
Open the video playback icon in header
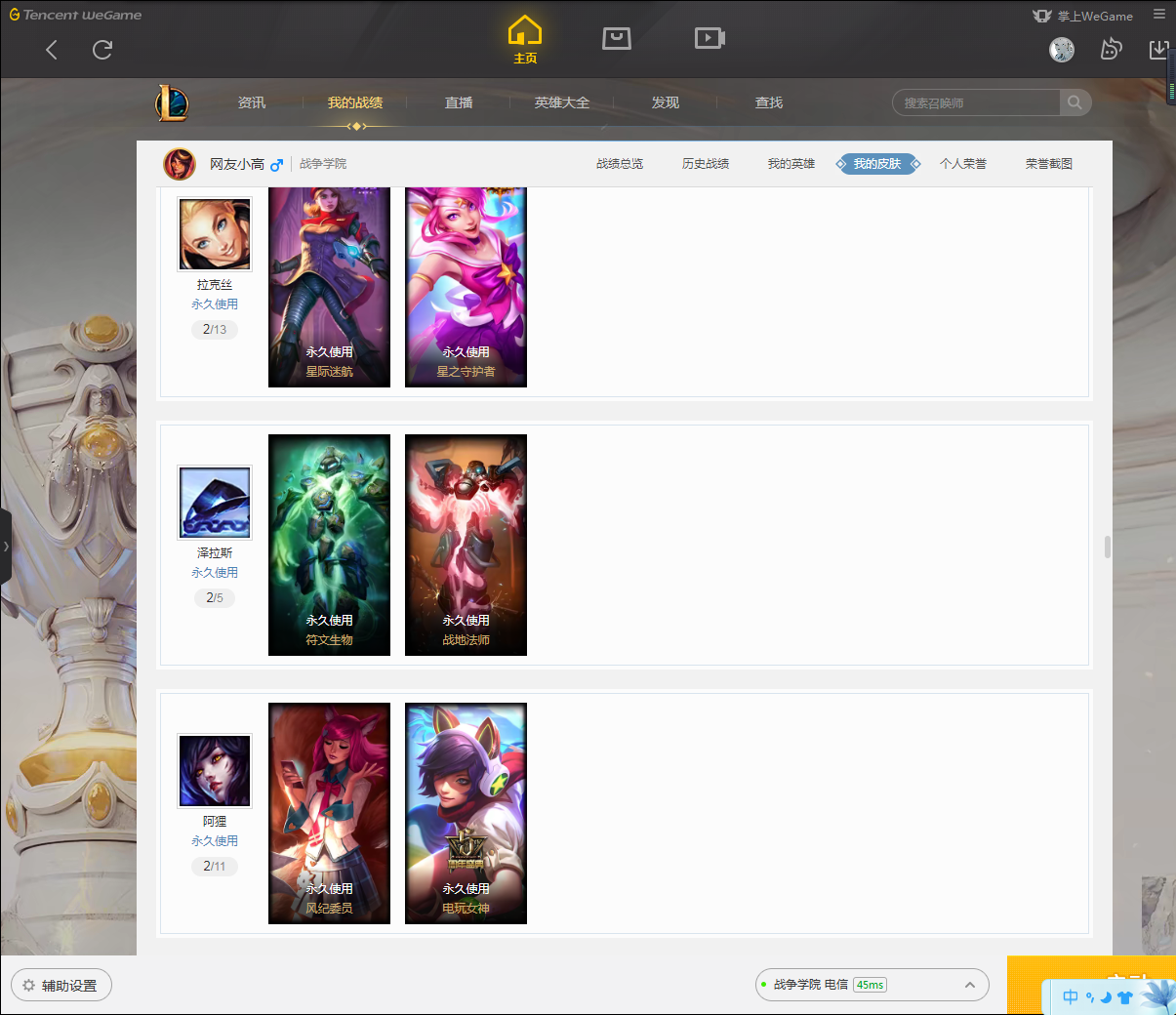710,38
